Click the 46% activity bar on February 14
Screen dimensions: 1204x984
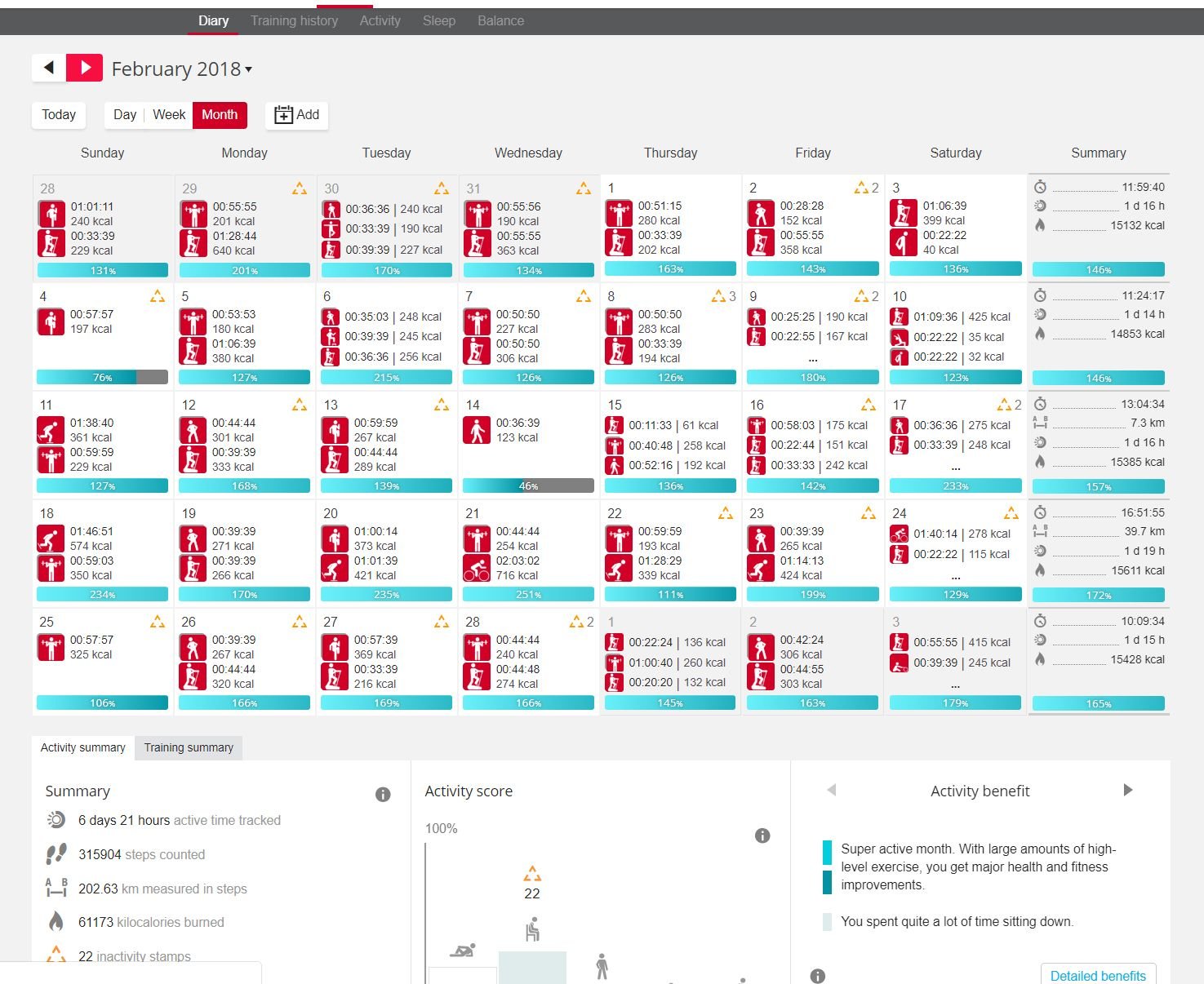[528, 486]
